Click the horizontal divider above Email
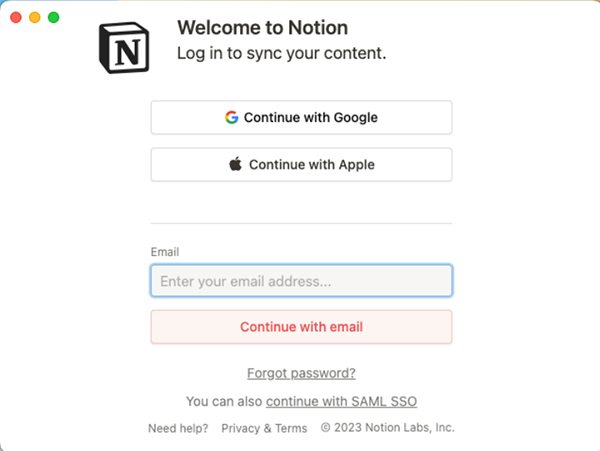The height and width of the screenshot is (451, 600). coord(301,223)
